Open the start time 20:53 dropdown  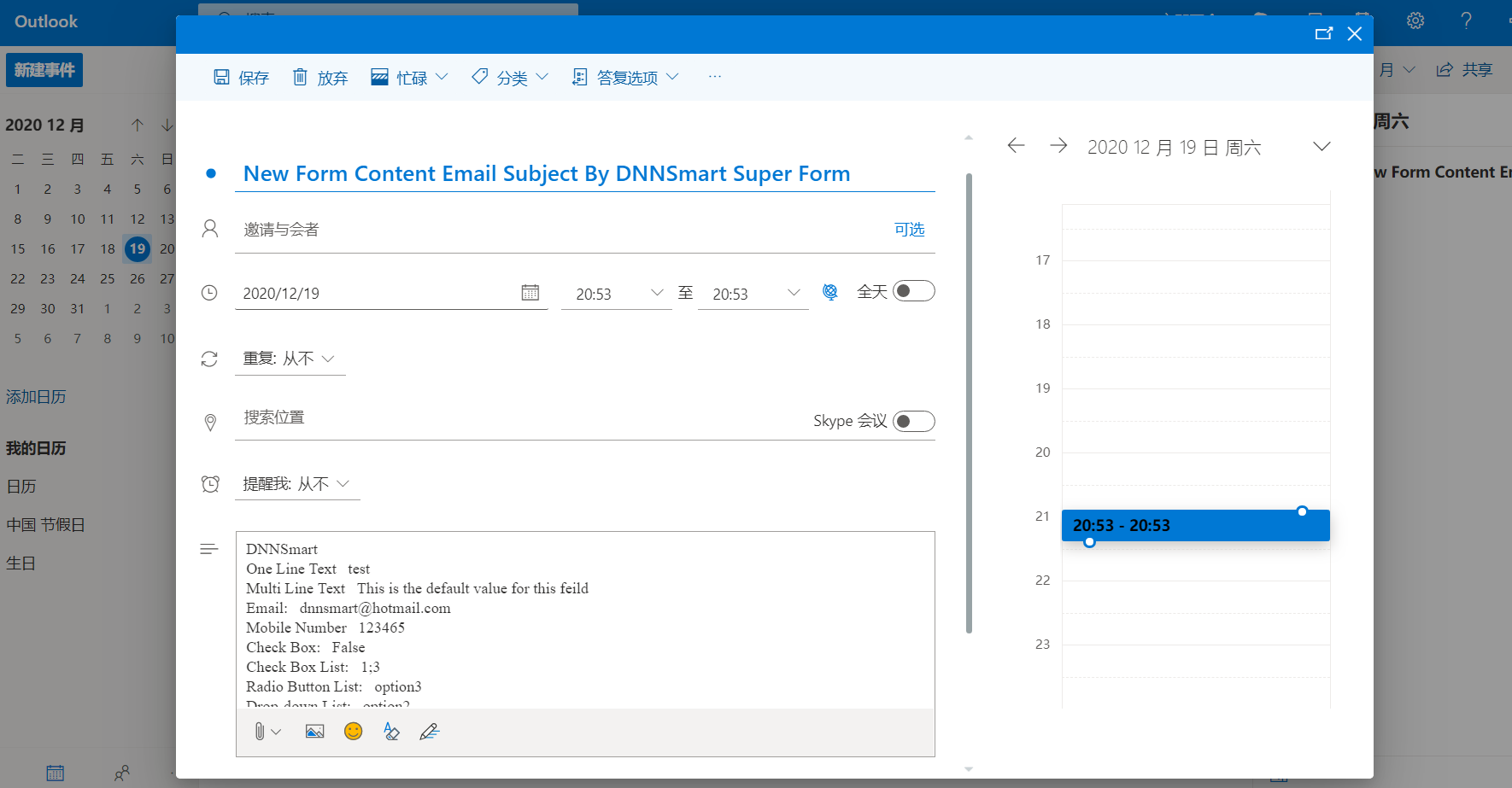(617, 294)
